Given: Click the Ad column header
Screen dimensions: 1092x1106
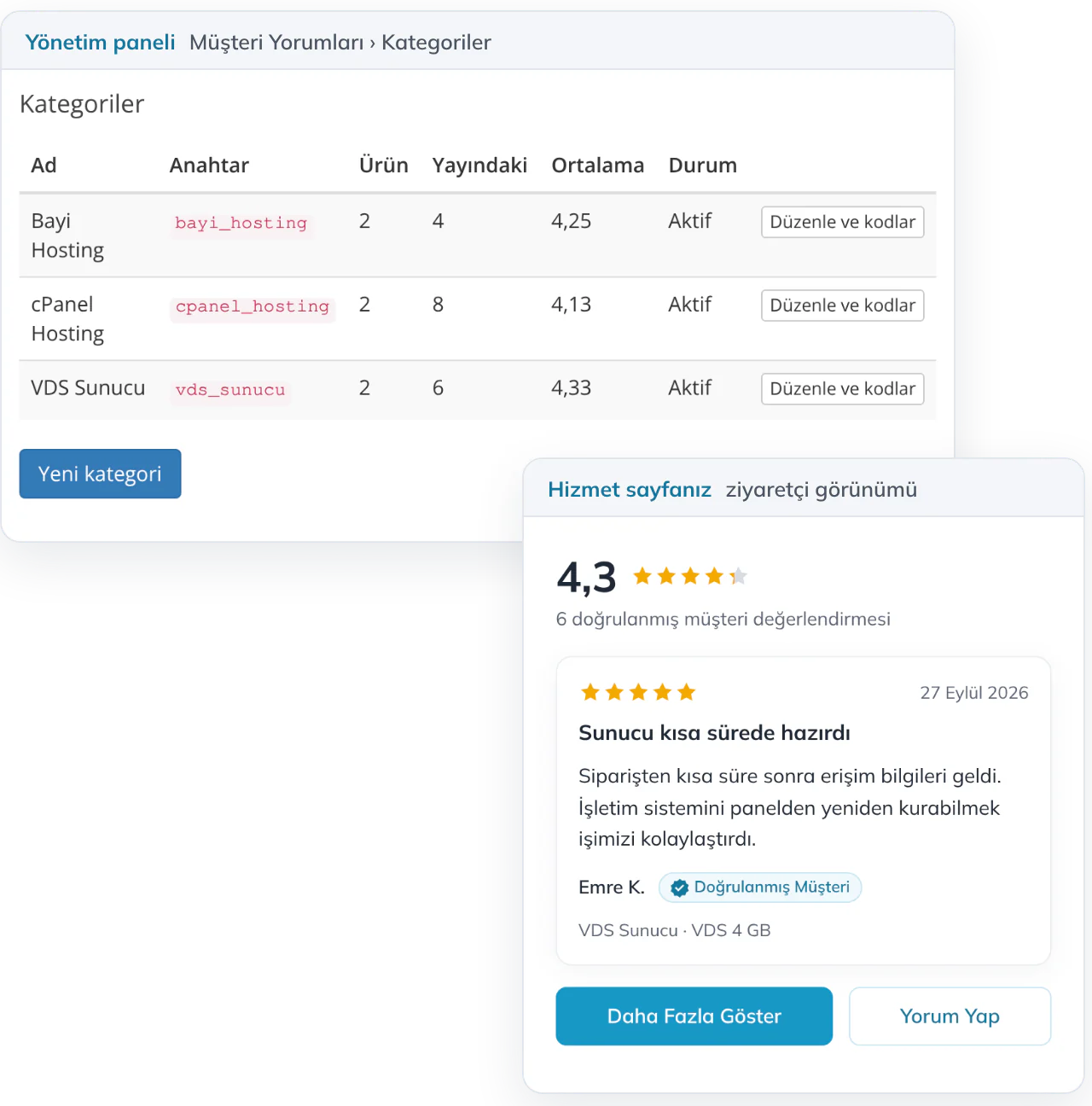Looking at the screenshot, I should pyautogui.click(x=44, y=166).
